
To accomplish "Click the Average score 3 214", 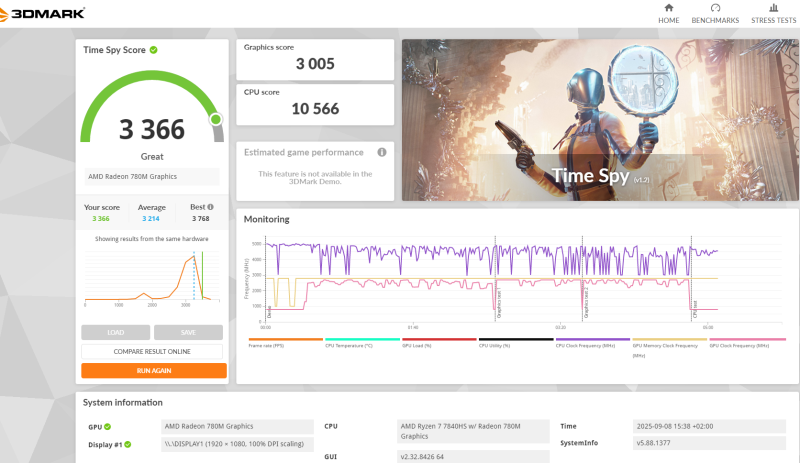I will pyautogui.click(x=151, y=218).
